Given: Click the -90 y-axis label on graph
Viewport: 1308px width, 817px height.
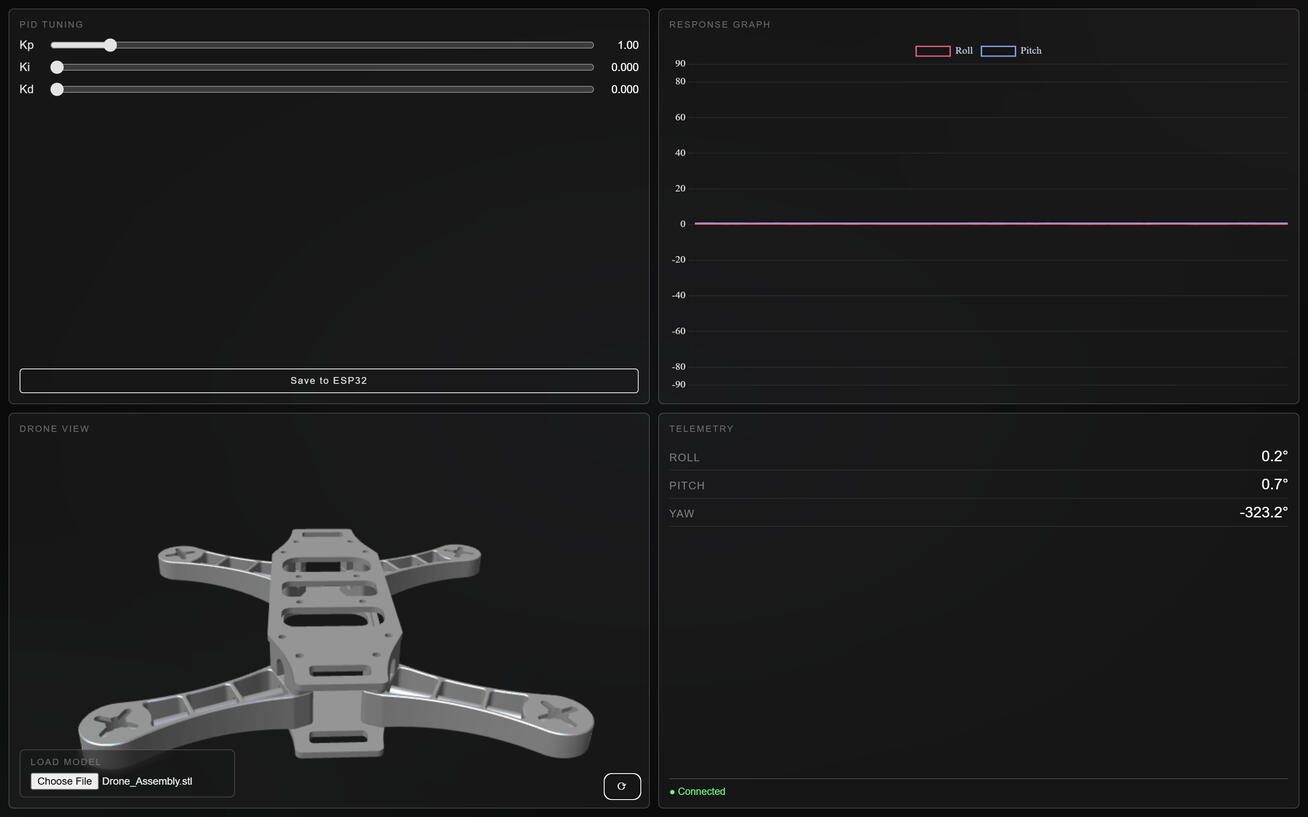Looking at the screenshot, I should 679,384.
